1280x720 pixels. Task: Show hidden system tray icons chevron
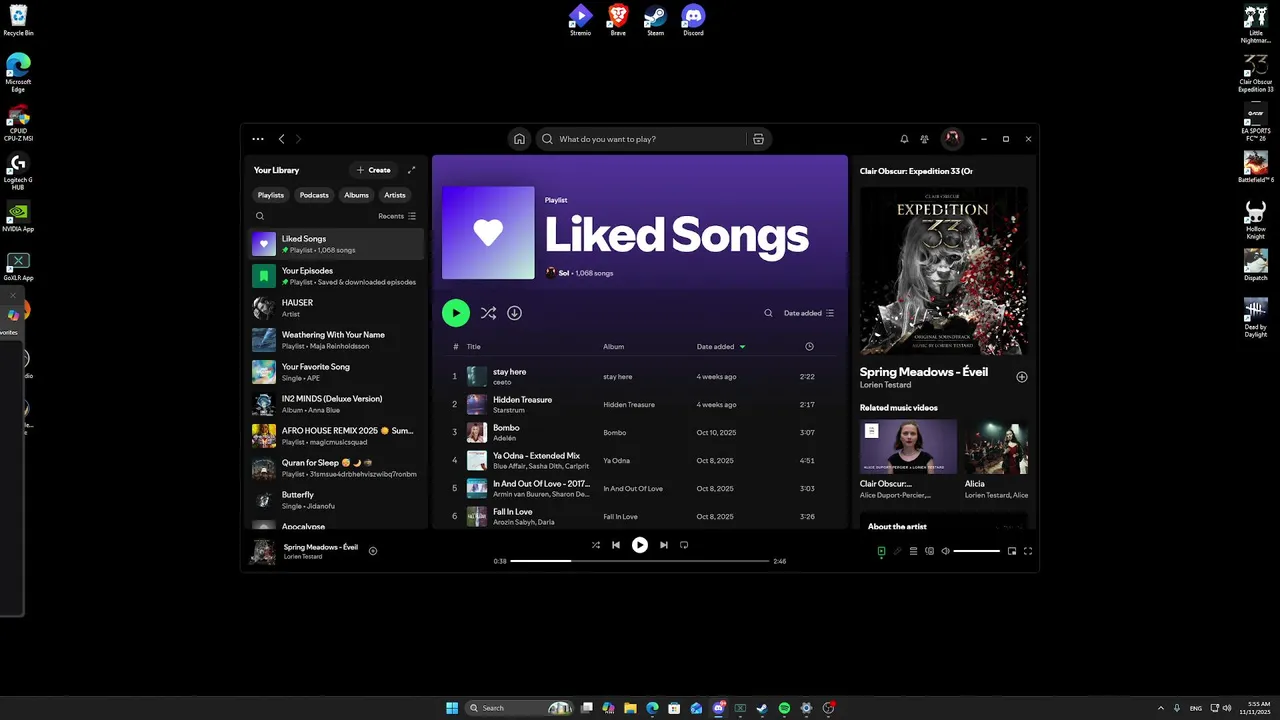pos(1161,708)
